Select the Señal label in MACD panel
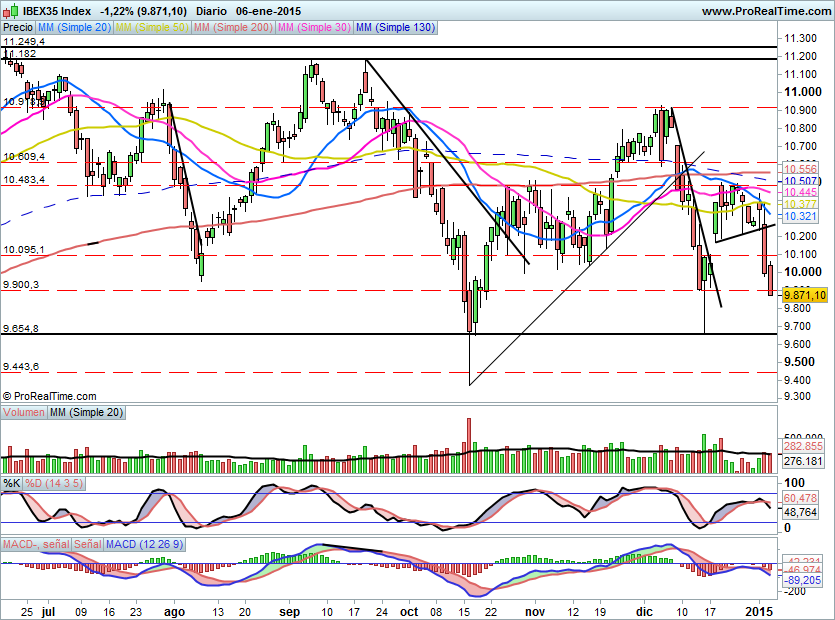 coord(87,544)
